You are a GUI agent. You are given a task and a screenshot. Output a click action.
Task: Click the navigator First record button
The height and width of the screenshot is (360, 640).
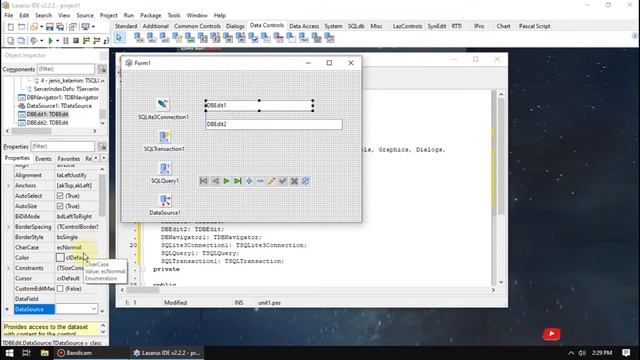tap(203, 181)
